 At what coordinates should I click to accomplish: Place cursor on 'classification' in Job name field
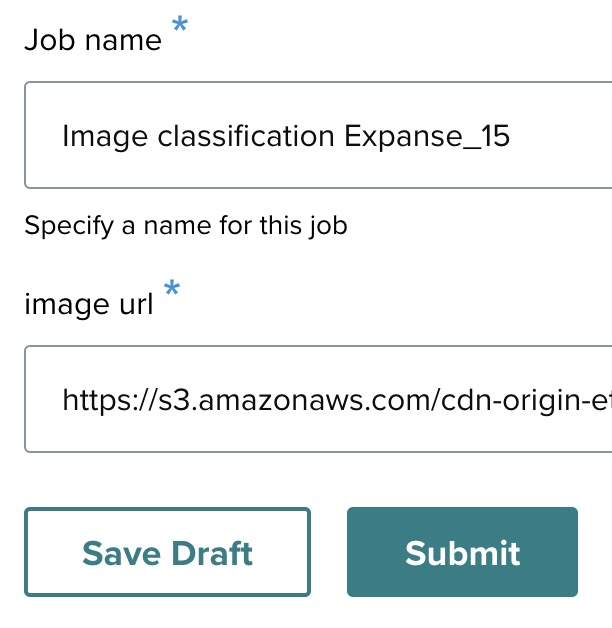(247, 136)
